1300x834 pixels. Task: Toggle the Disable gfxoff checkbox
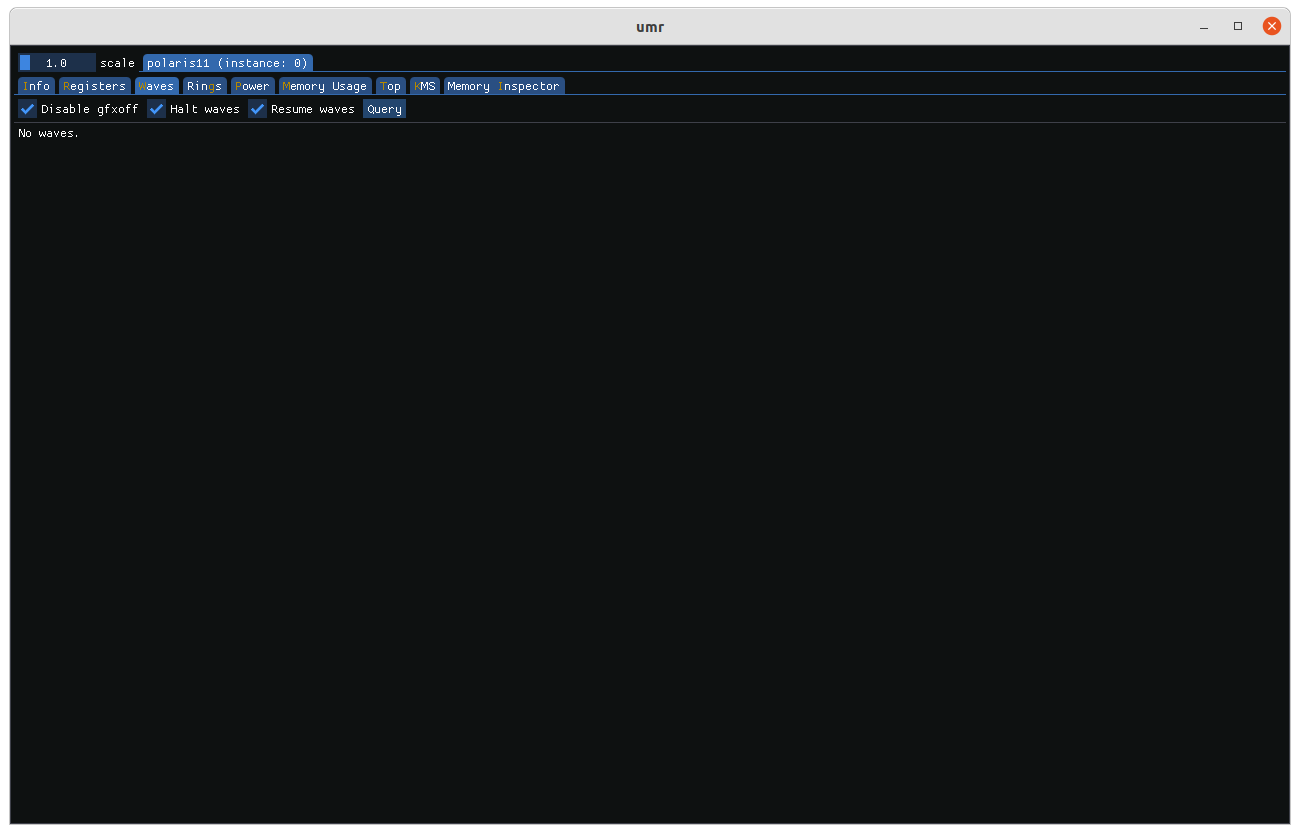[x=28, y=109]
